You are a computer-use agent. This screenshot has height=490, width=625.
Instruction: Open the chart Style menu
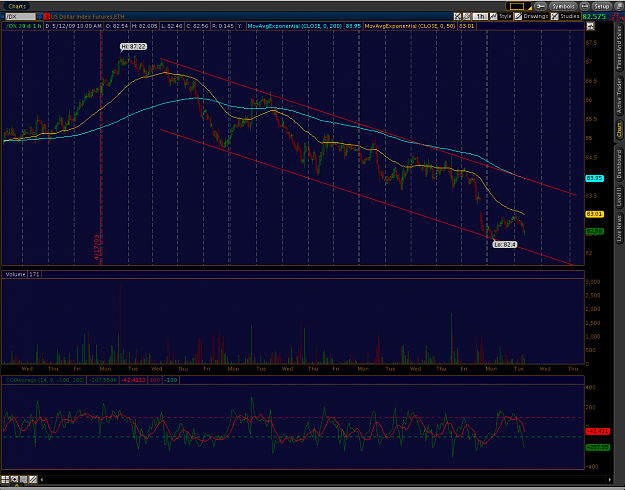501,16
